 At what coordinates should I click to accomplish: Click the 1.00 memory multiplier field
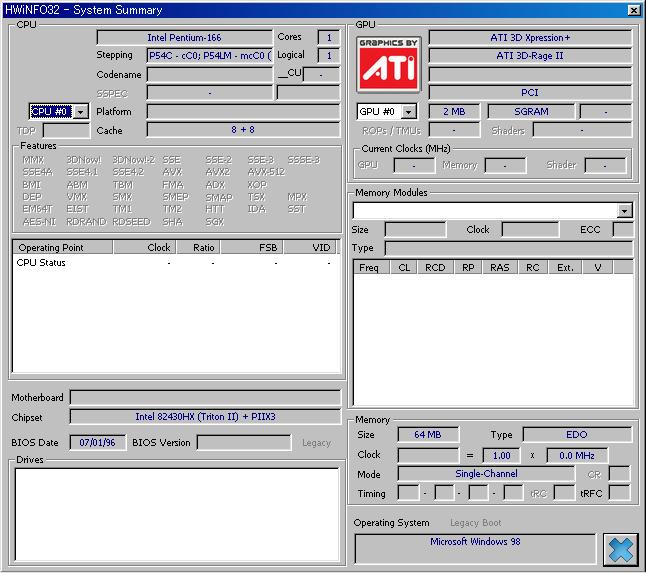501,455
